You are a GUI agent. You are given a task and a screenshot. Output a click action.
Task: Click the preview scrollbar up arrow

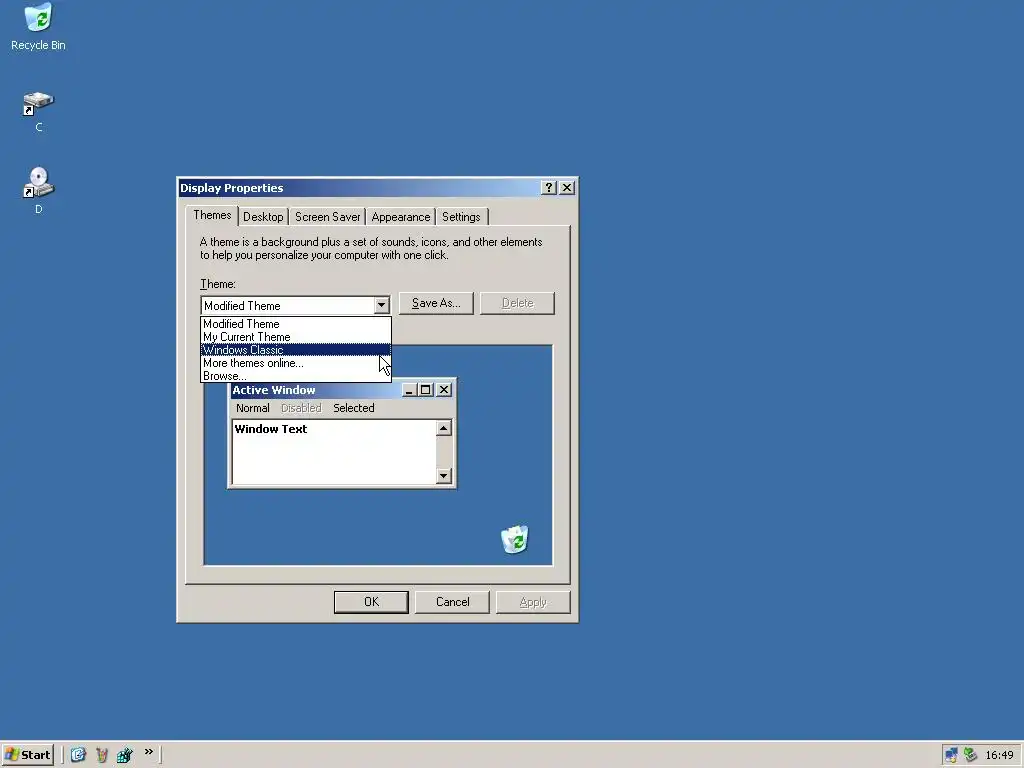tap(443, 428)
